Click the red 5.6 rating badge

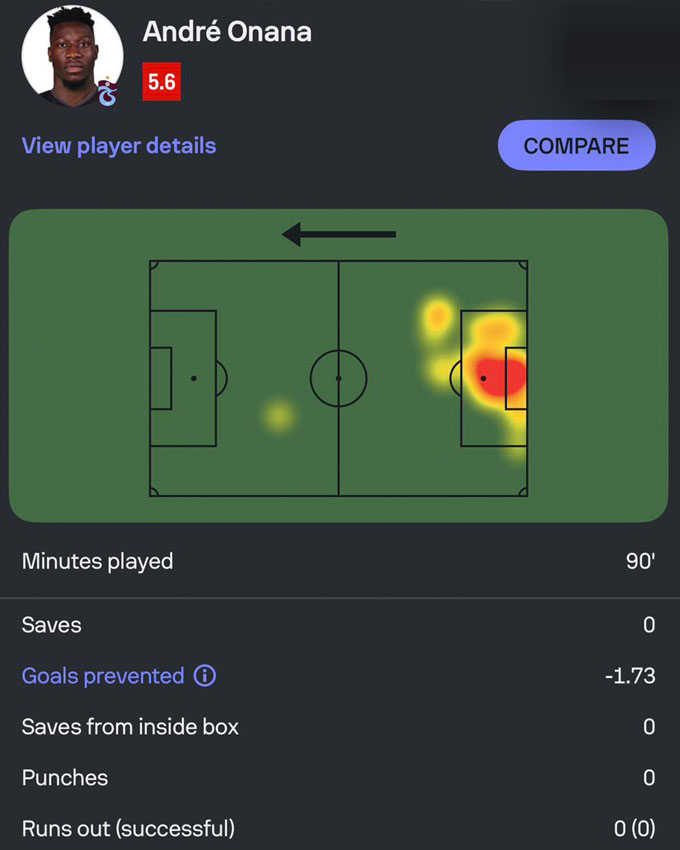pos(161,83)
